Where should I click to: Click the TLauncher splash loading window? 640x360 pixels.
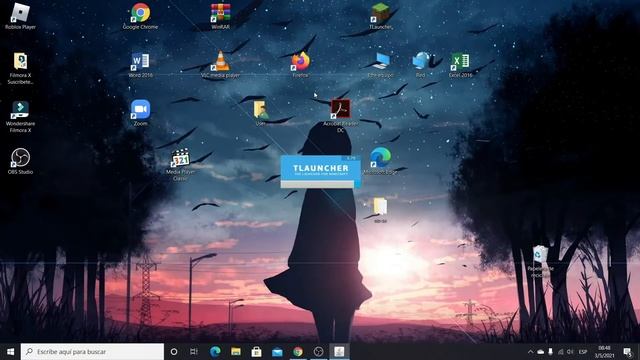coord(320,171)
